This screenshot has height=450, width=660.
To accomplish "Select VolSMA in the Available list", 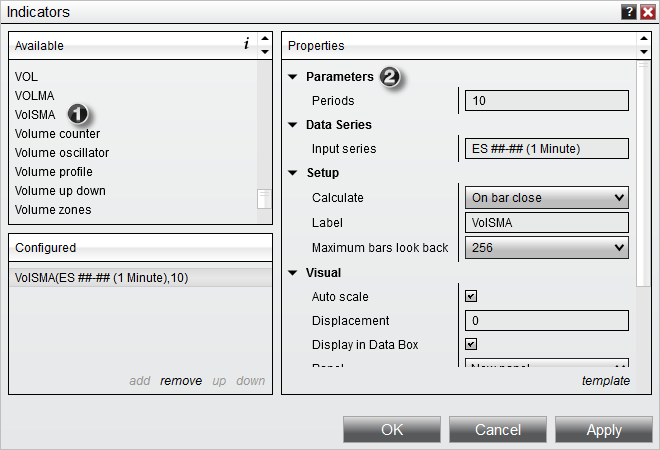I will [x=35, y=115].
